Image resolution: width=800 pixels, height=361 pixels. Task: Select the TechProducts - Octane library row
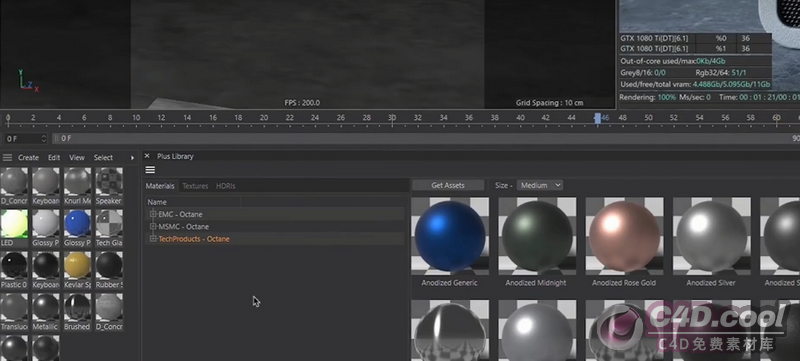(275, 239)
